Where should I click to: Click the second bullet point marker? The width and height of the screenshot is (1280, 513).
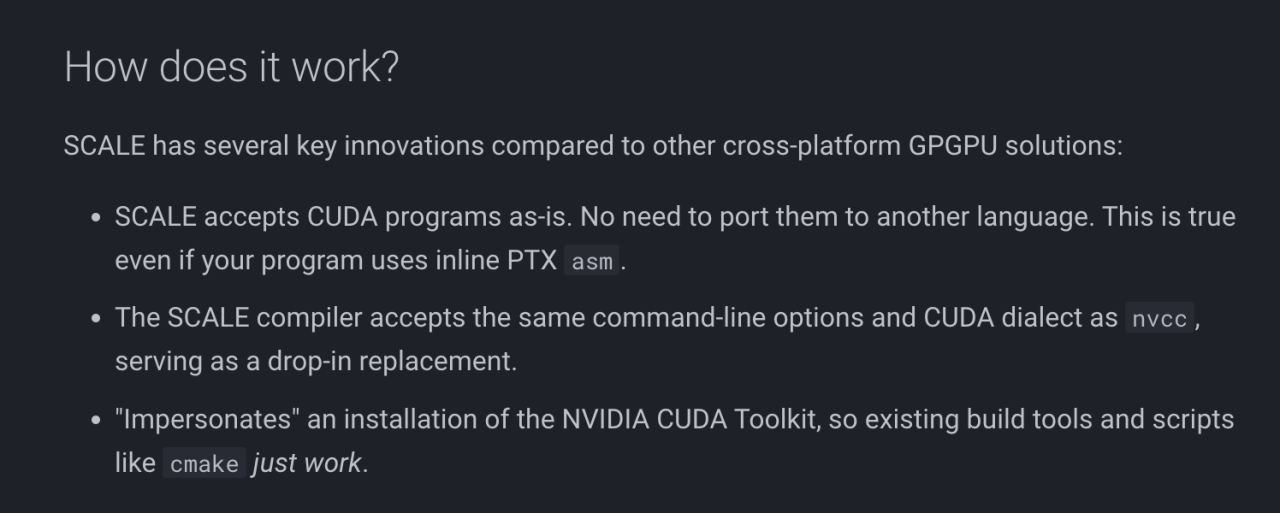95,319
